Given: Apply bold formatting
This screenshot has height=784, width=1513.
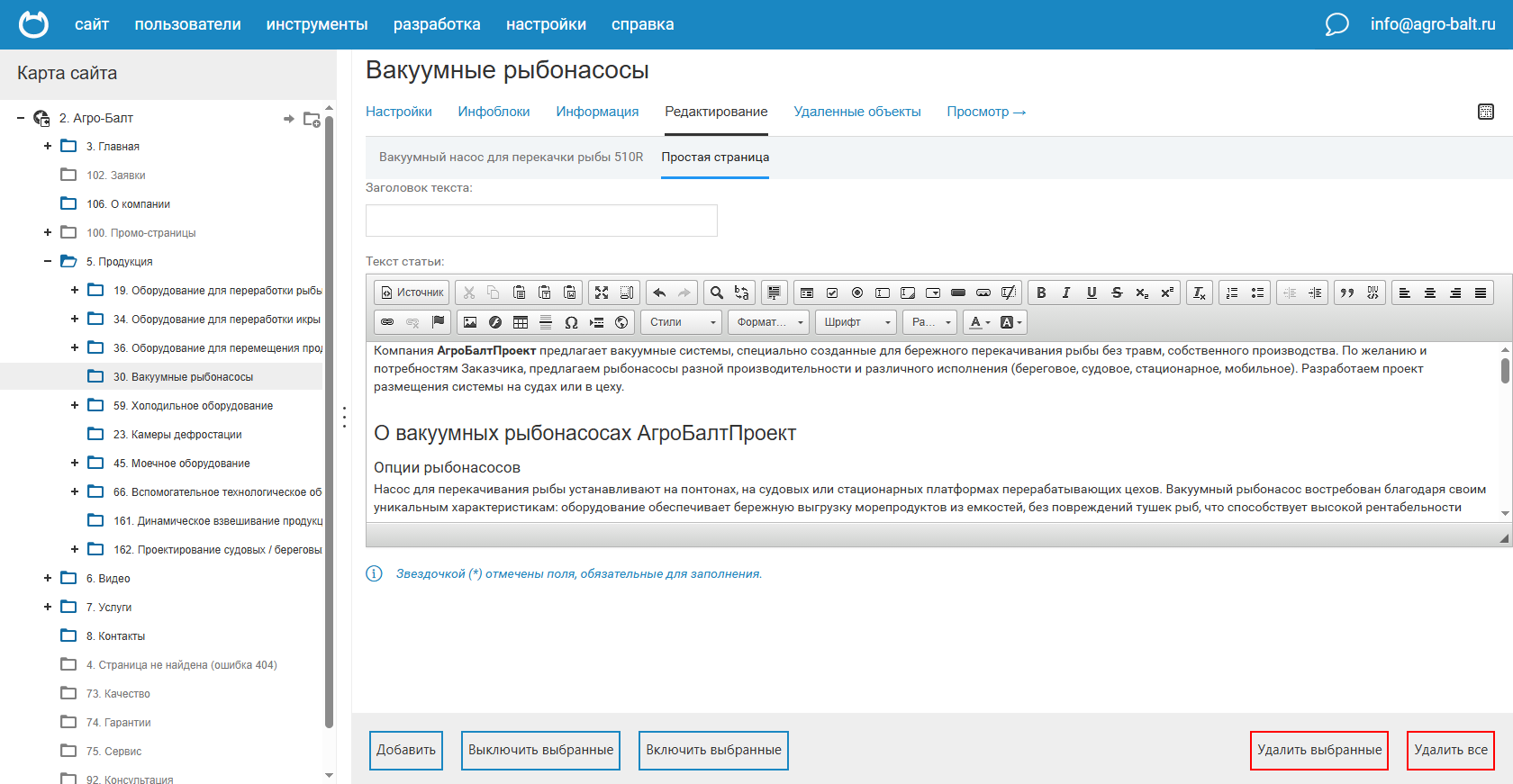Looking at the screenshot, I should (1041, 293).
